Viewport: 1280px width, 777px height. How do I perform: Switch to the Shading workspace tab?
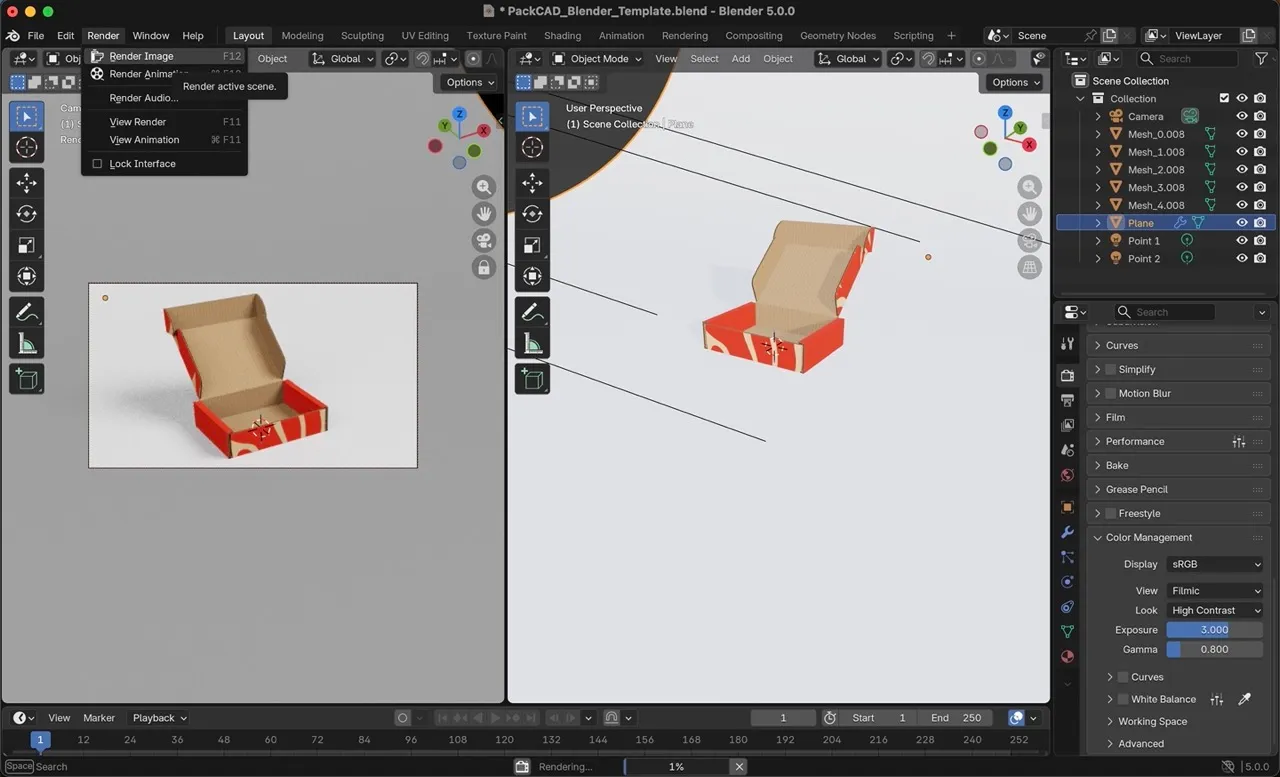tap(562, 35)
